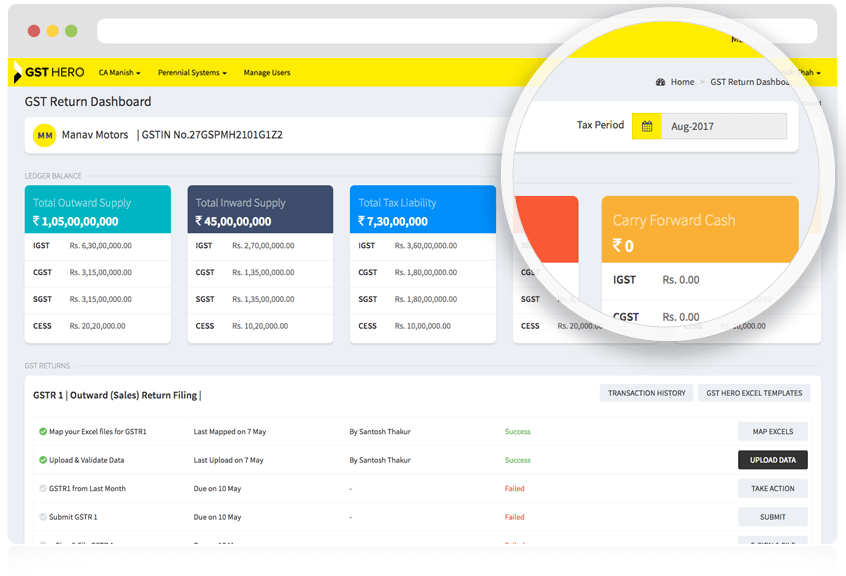The height and width of the screenshot is (576, 846).
Task: Click the GST HERO logo
Action: click(x=50, y=72)
